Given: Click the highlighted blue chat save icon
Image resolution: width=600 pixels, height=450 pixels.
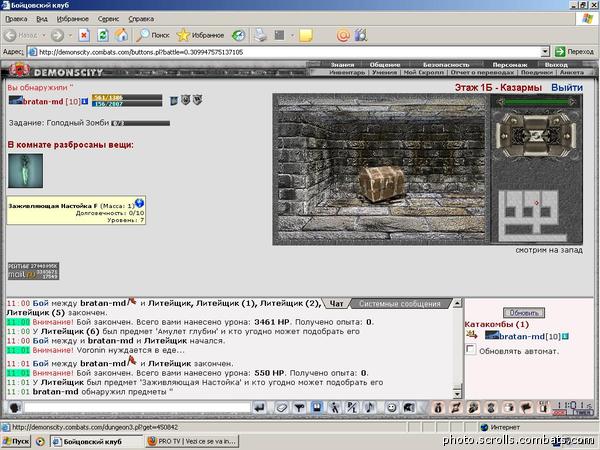Looking at the screenshot, I should pos(316,408).
